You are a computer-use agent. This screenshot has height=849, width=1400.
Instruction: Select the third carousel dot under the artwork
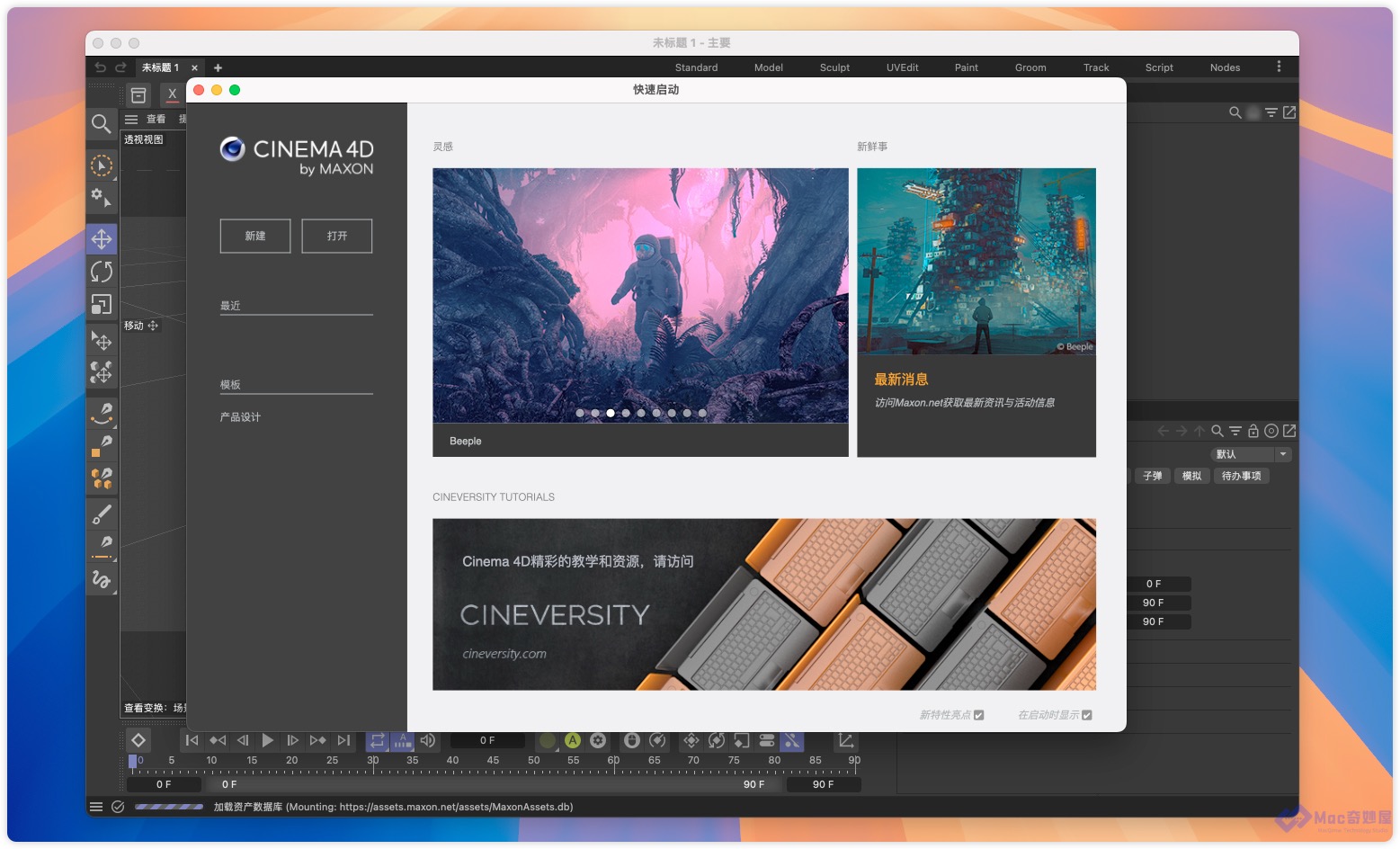(x=611, y=414)
